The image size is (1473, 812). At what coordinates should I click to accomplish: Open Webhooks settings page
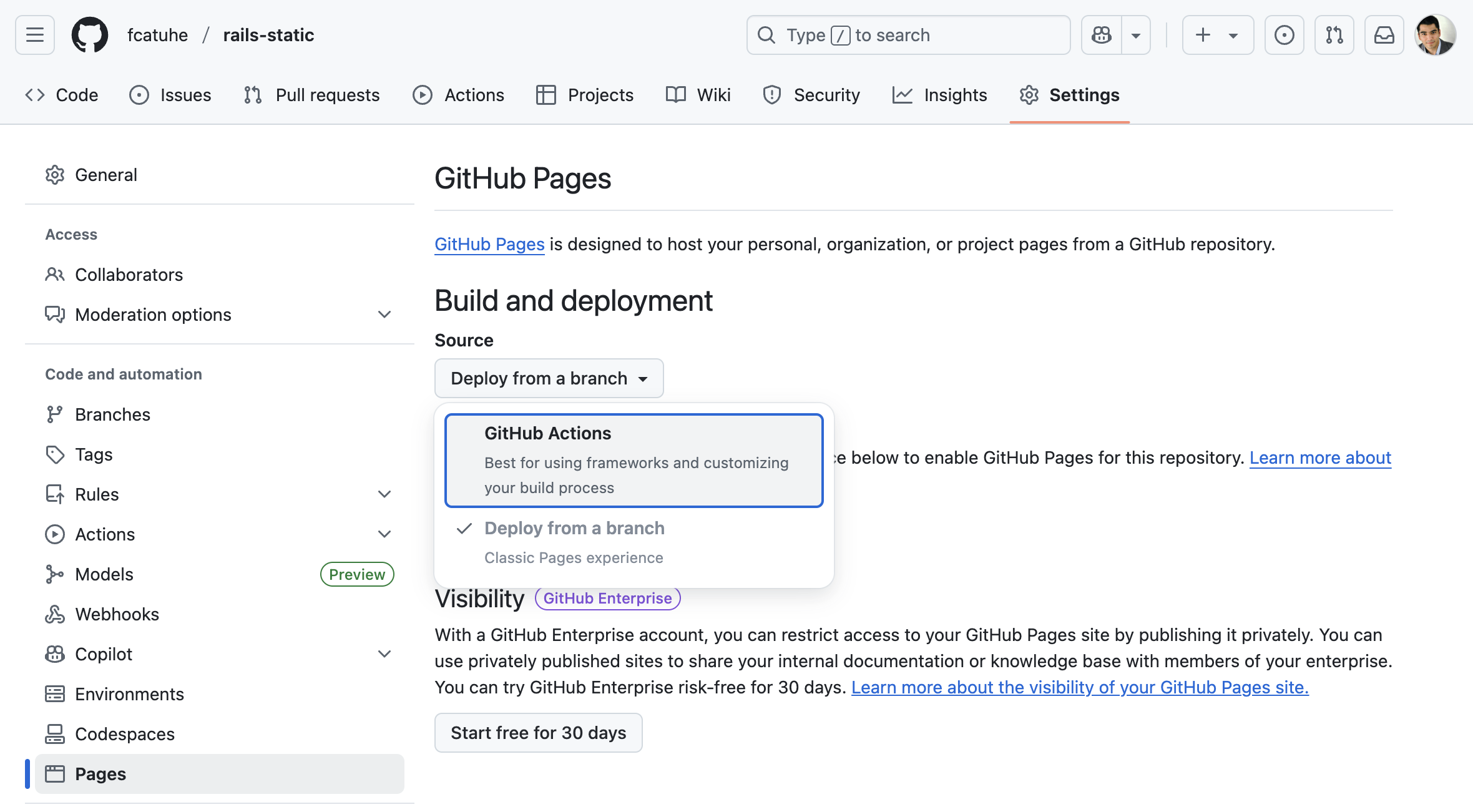pyautogui.click(x=220, y=614)
